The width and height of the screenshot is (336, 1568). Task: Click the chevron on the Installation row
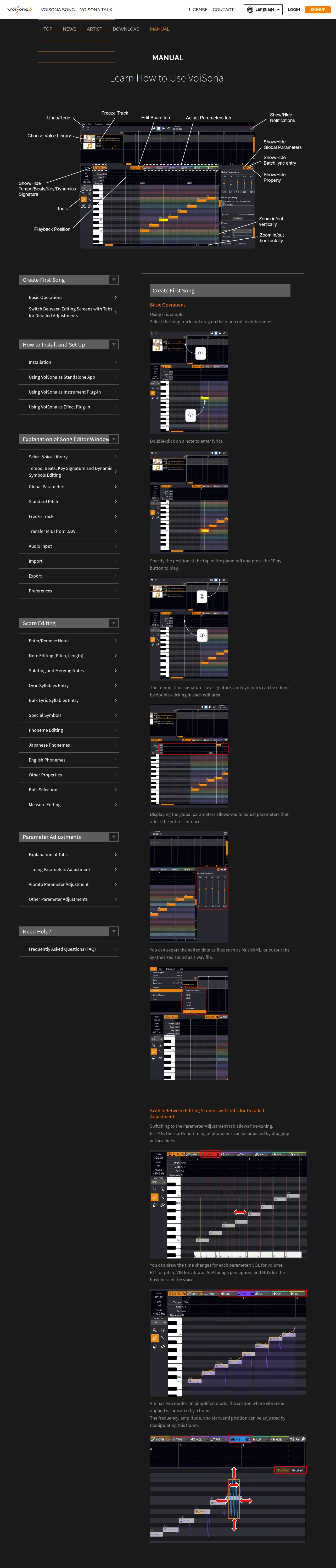tap(116, 362)
